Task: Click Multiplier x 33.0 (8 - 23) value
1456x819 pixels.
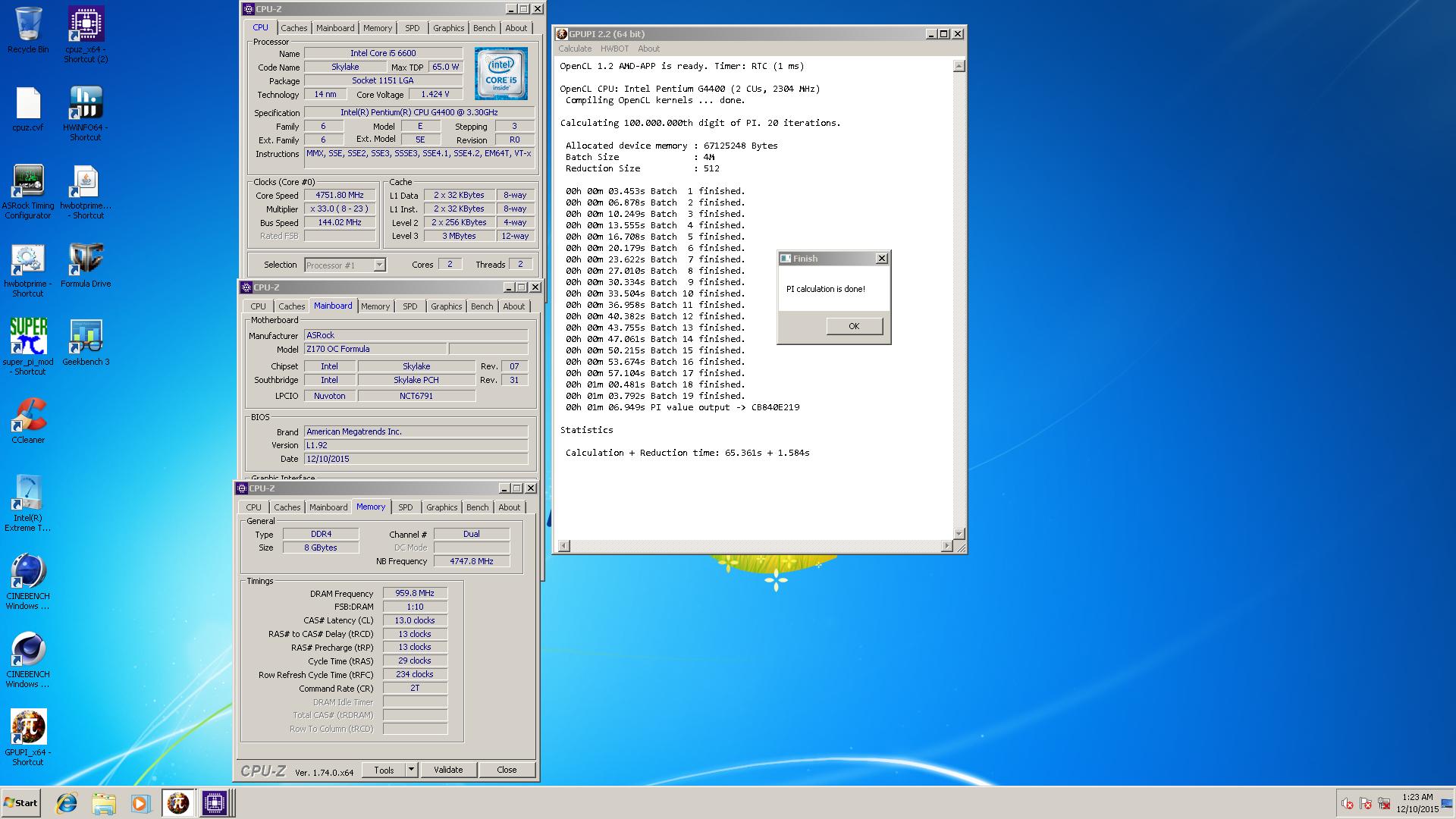Action: 340,209
